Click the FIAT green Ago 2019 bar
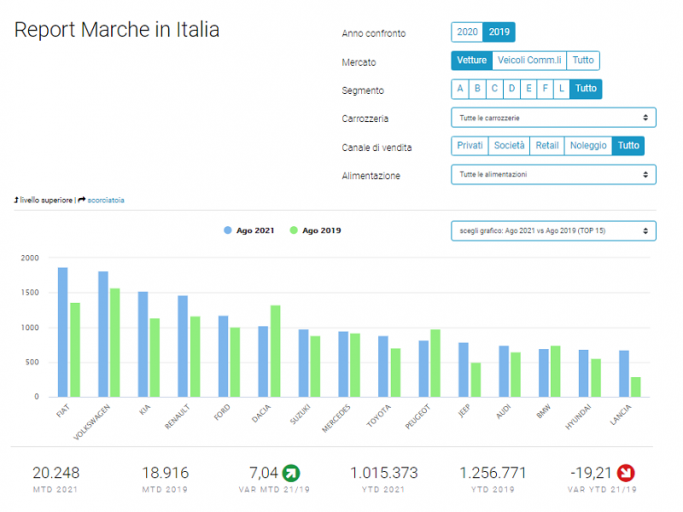Image resolution: width=683 pixels, height=512 pixels. [x=75, y=350]
